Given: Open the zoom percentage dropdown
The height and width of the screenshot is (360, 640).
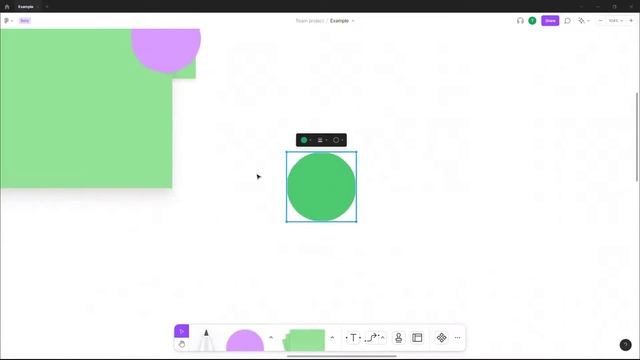Looking at the screenshot, I should point(616,20).
